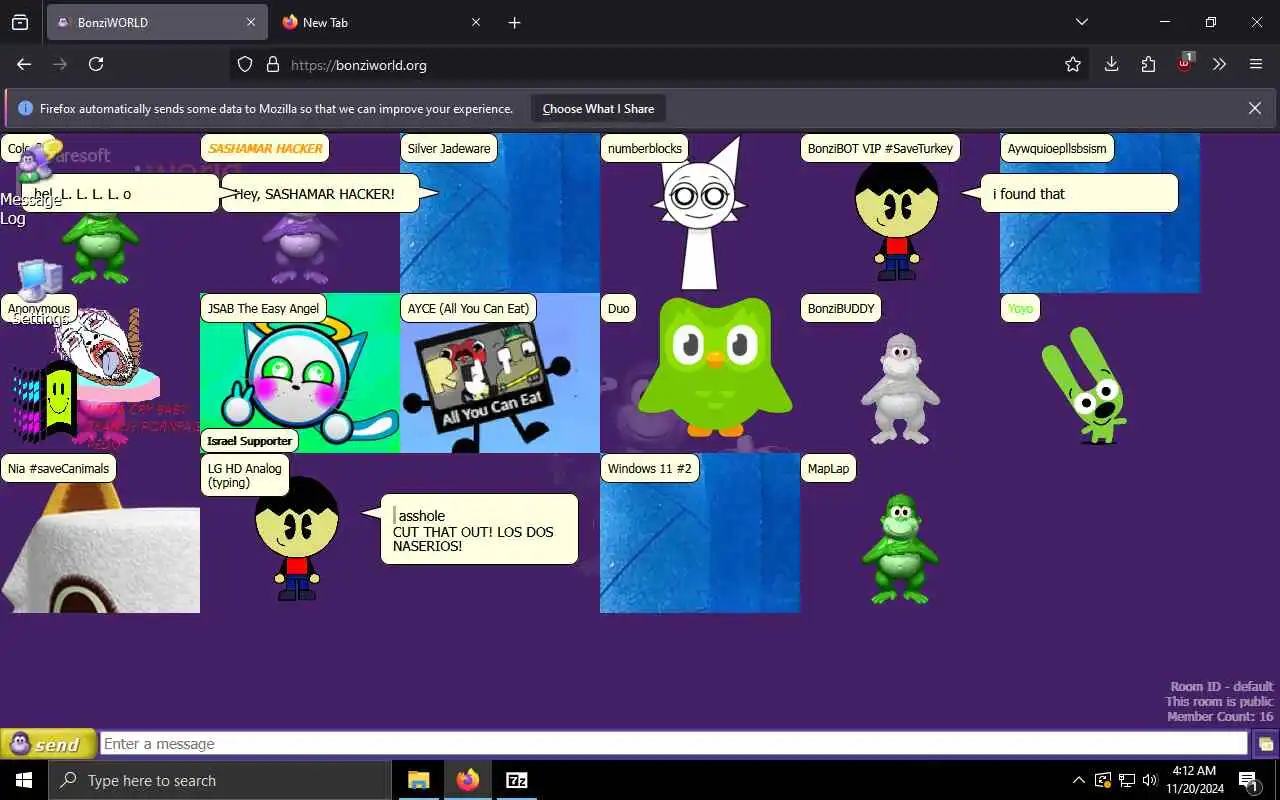Click Room ID - default text
Screen dimensions: 1280x800
[x=1222, y=686]
